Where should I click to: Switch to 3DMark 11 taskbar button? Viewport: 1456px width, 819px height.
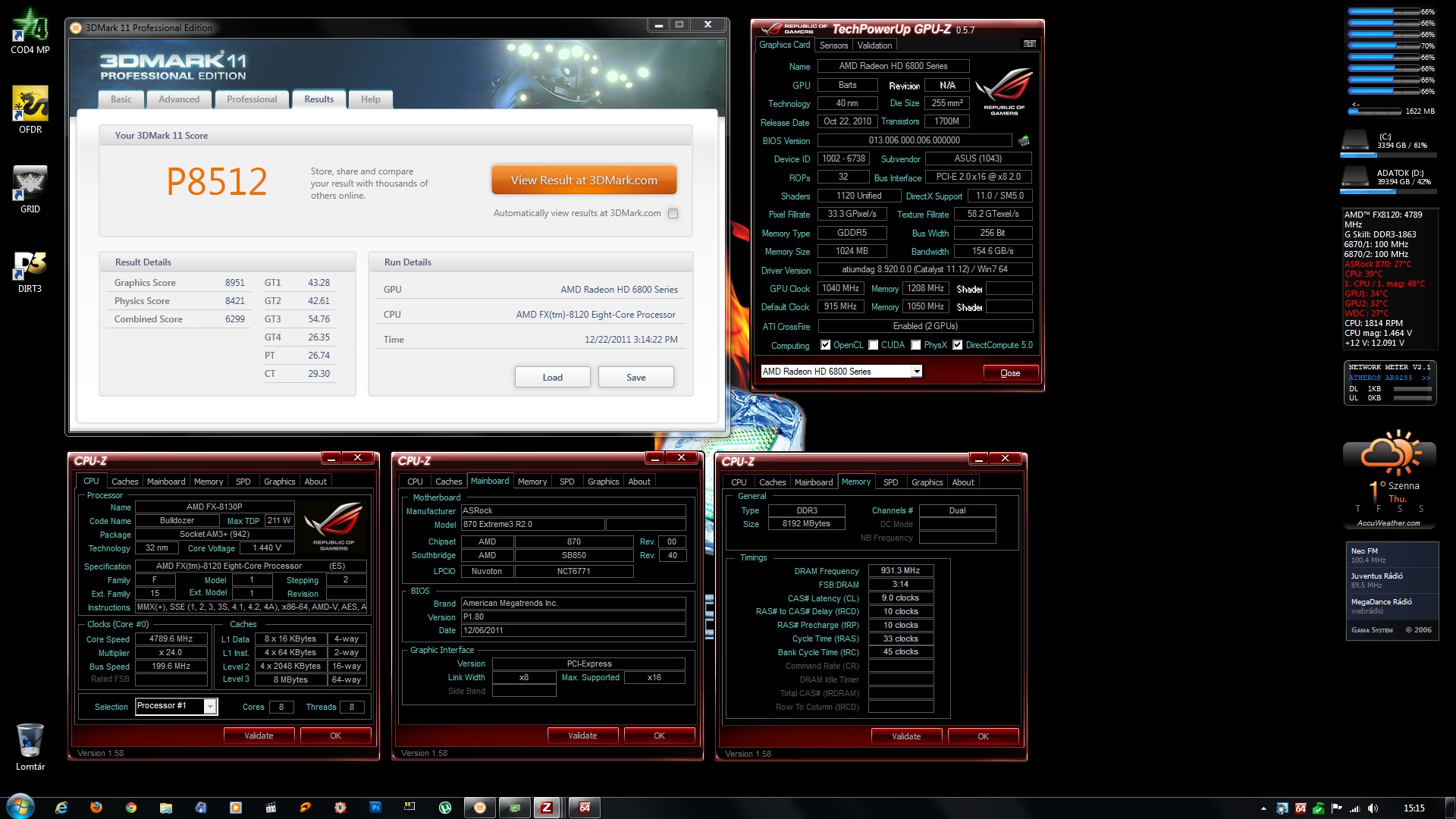tap(480, 808)
